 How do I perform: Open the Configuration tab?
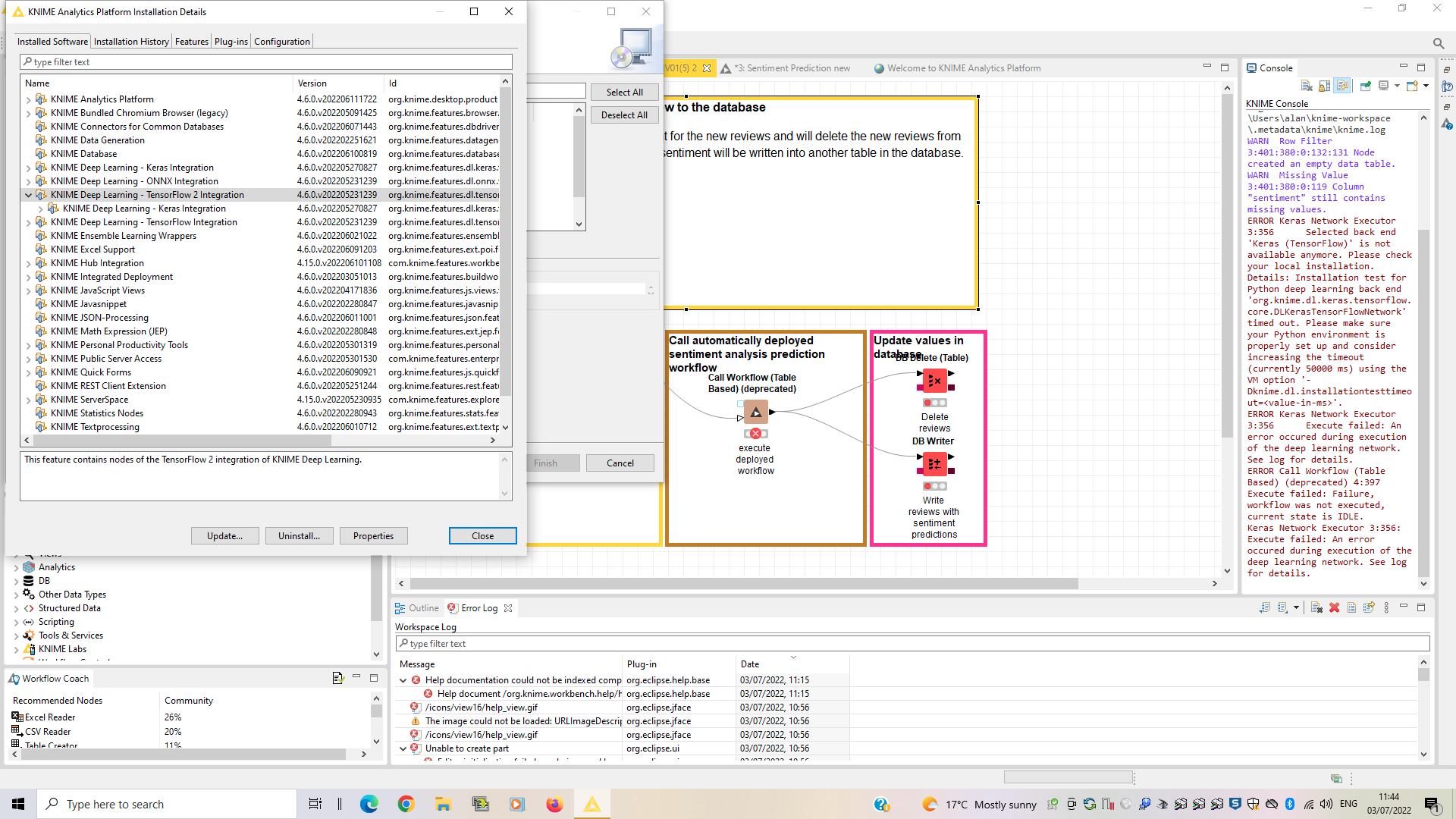(x=282, y=42)
